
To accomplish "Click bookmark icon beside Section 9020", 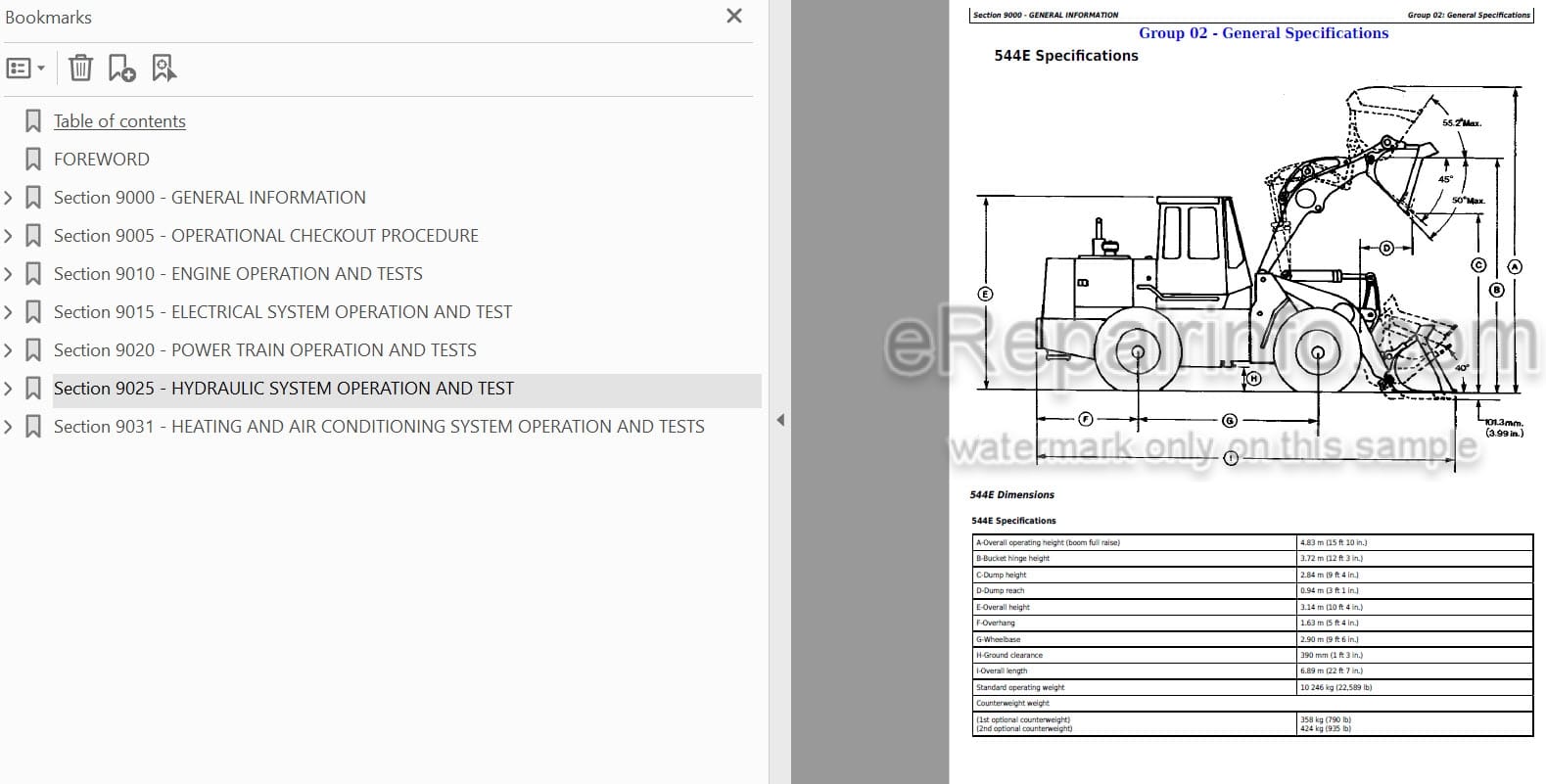I will [33, 350].
